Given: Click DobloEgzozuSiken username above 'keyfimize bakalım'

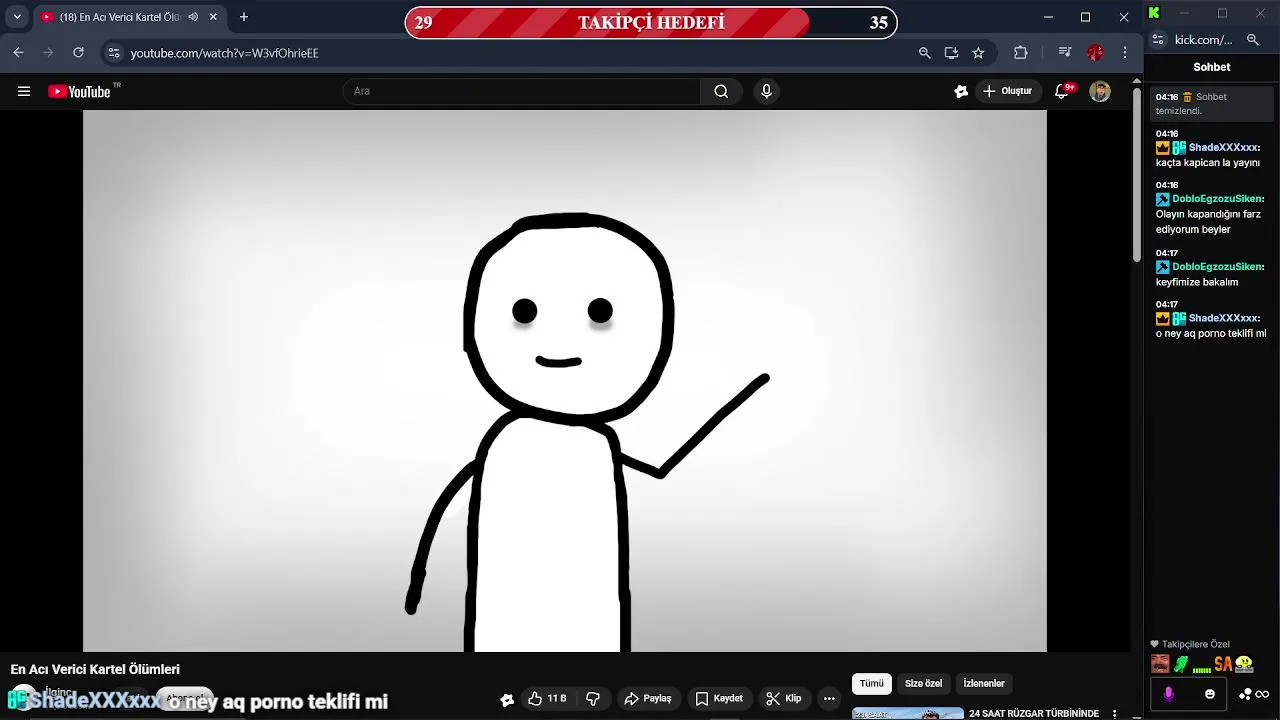Looking at the screenshot, I should click(x=1218, y=267).
